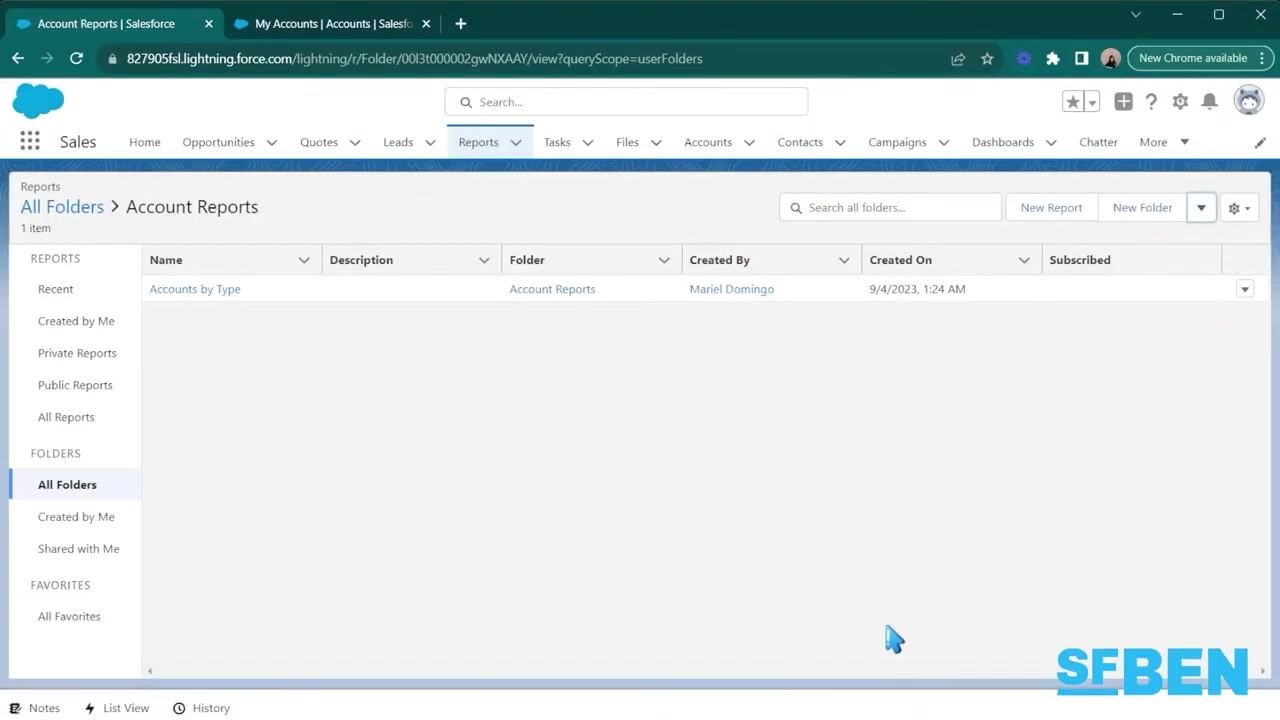The height and width of the screenshot is (720, 1280).
Task: Focus the Search all folders field
Action: pyautogui.click(x=890, y=208)
